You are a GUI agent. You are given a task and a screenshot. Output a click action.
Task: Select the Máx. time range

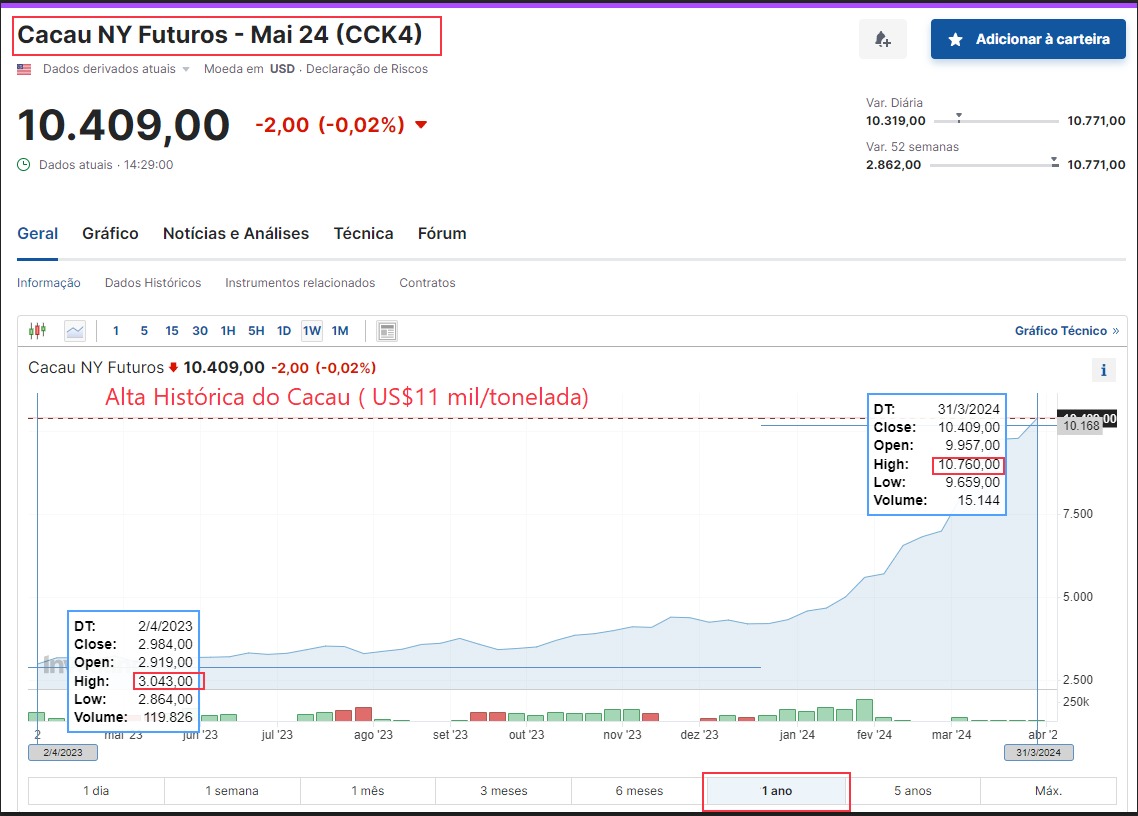[x=1047, y=791]
